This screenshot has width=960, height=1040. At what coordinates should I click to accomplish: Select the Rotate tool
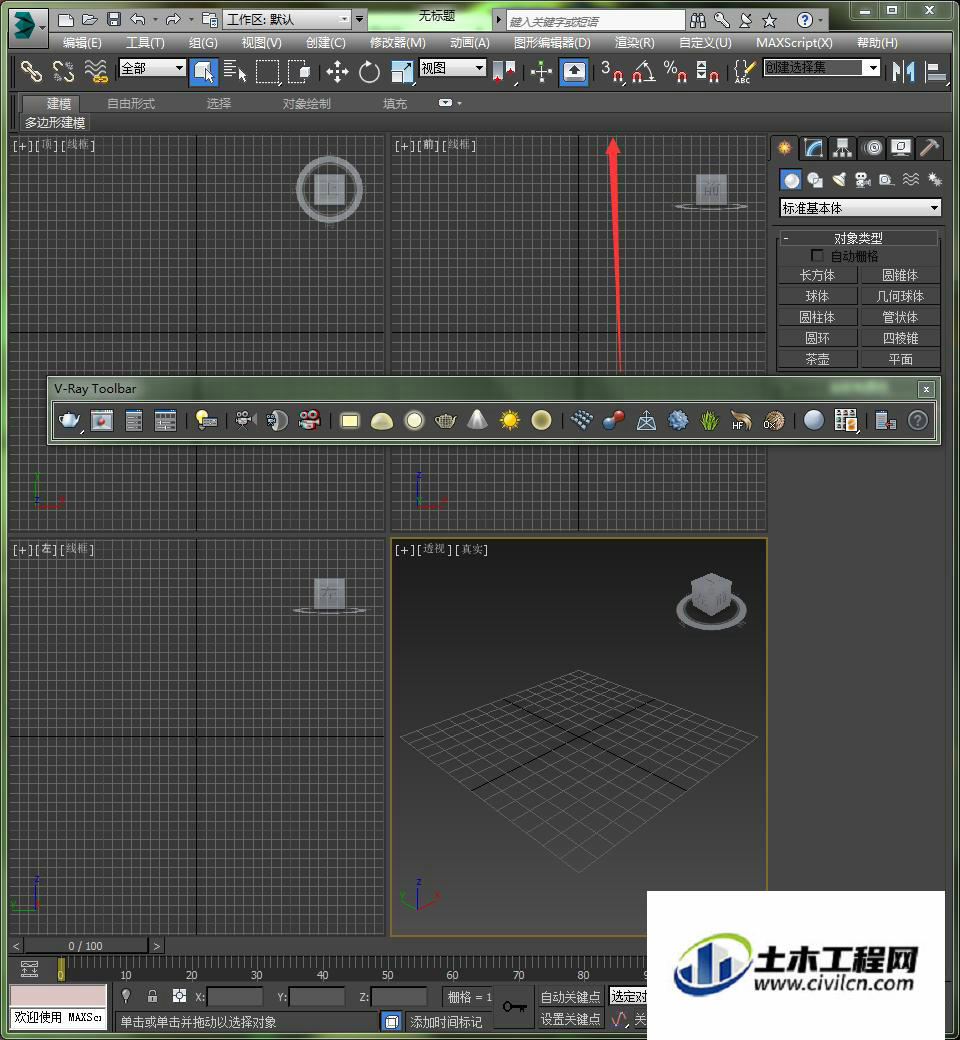click(x=369, y=72)
